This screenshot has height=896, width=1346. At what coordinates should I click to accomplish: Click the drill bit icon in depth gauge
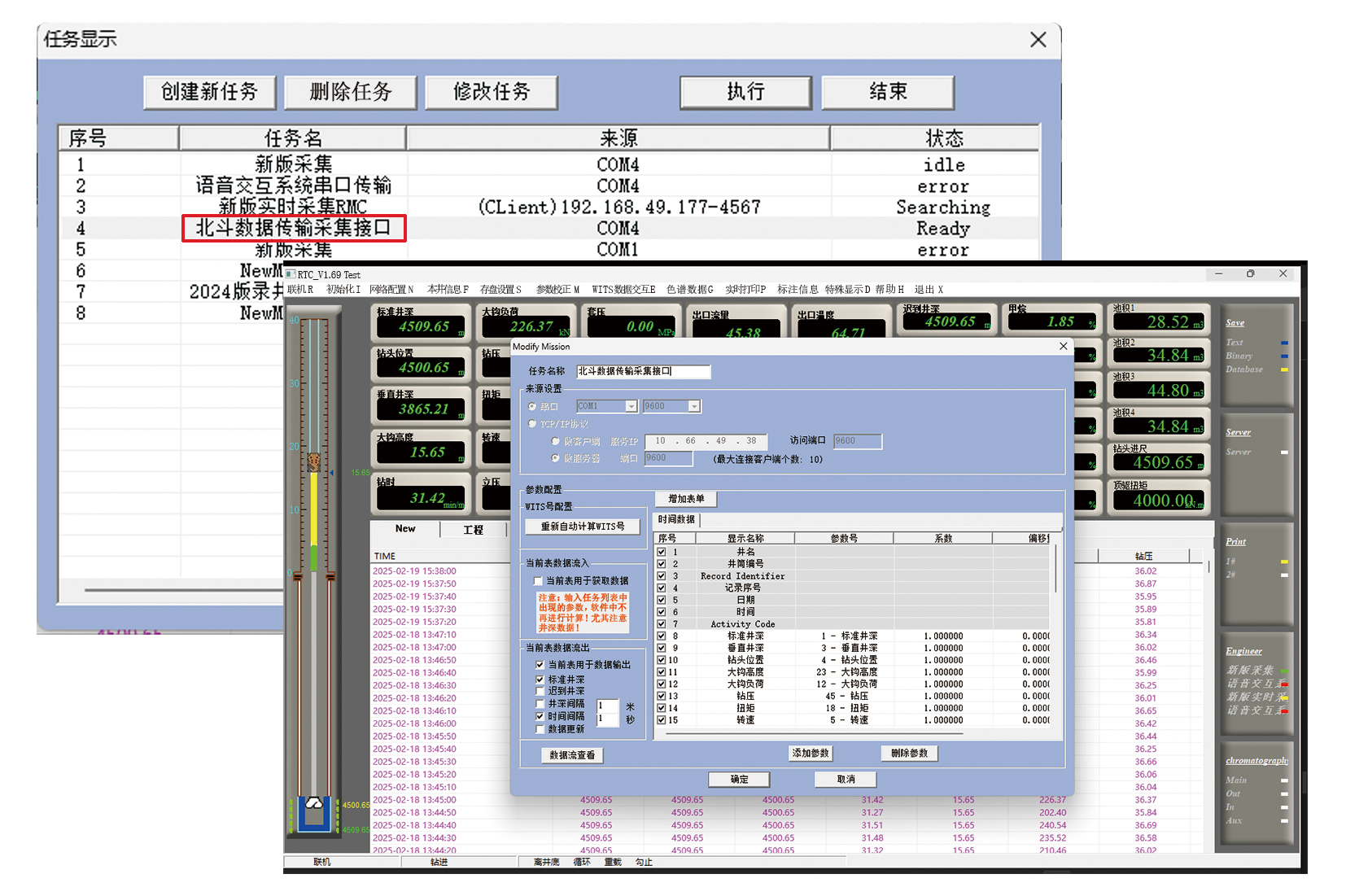(314, 461)
